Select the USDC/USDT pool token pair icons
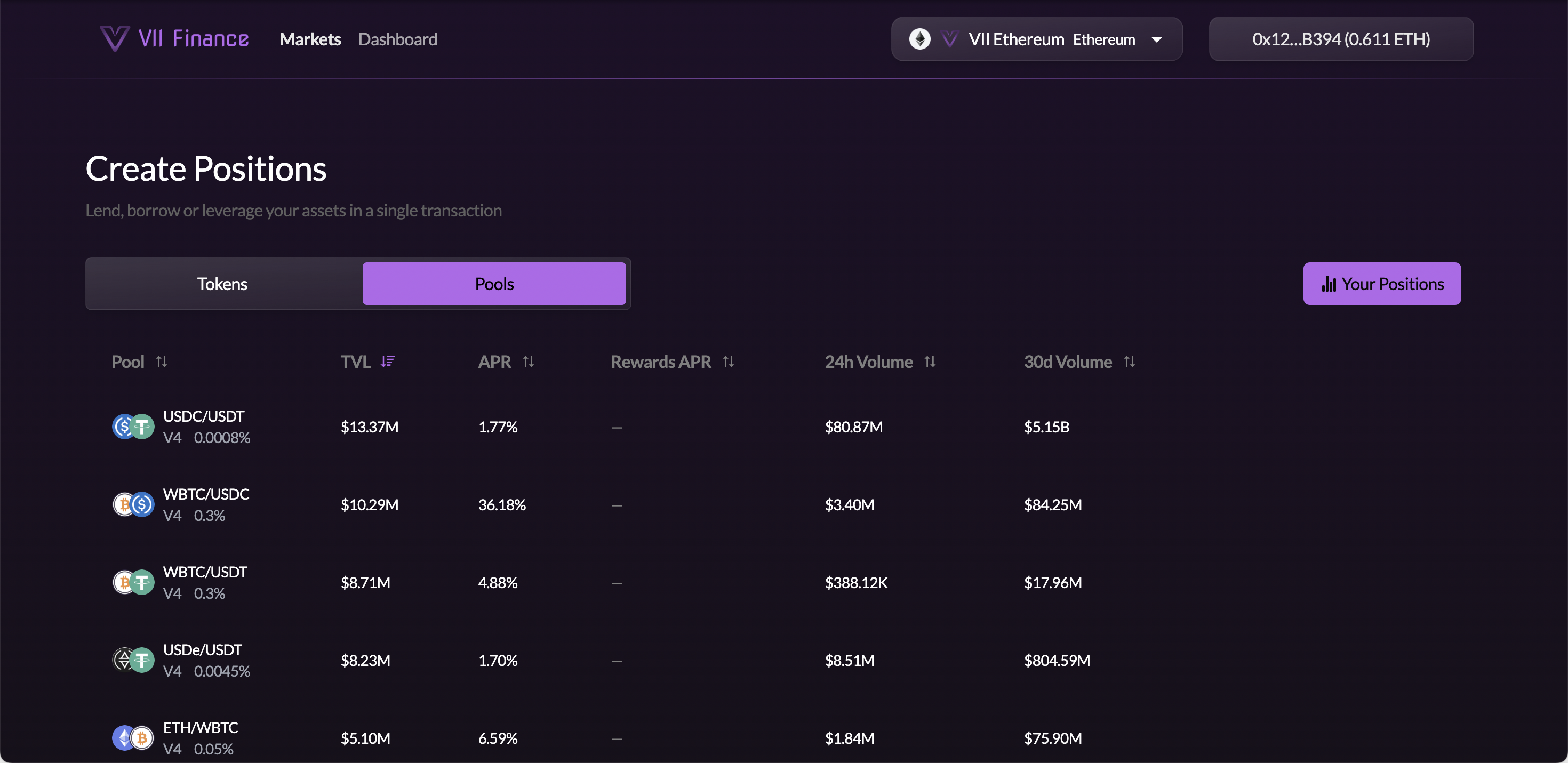Screen dimensions: 1568x763 point(133,427)
